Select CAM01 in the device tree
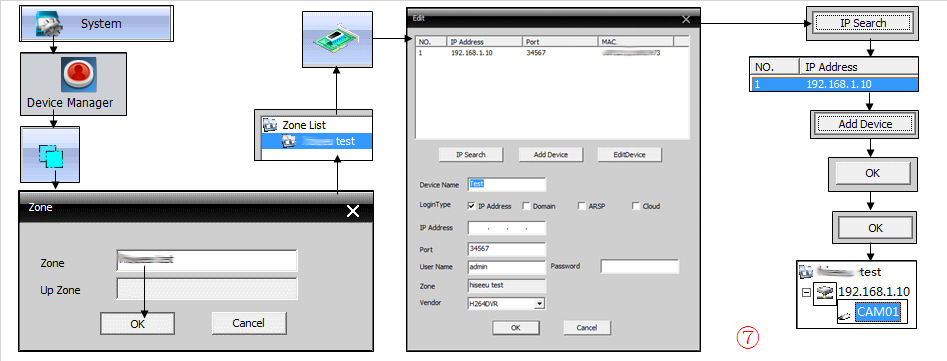This screenshot has height=361, width=947. point(878,312)
